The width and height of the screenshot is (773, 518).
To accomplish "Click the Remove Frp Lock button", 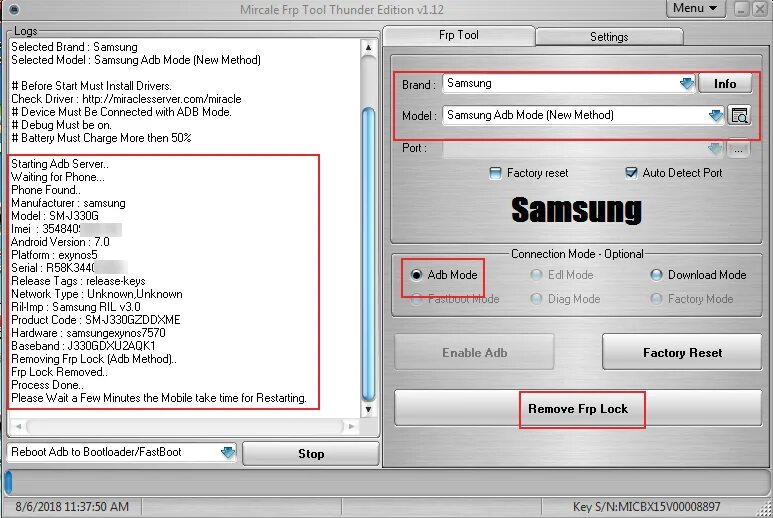I will [x=578, y=409].
